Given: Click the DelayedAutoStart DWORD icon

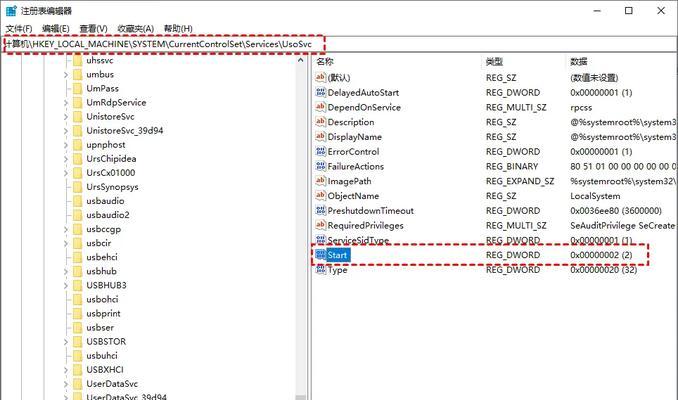Looking at the screenshot, I should click(x=320, y=92).
